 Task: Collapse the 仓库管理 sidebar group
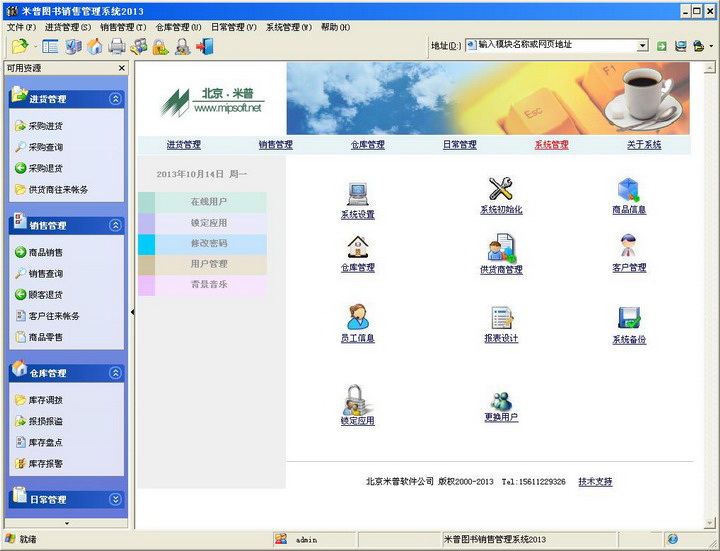[115, 373]
